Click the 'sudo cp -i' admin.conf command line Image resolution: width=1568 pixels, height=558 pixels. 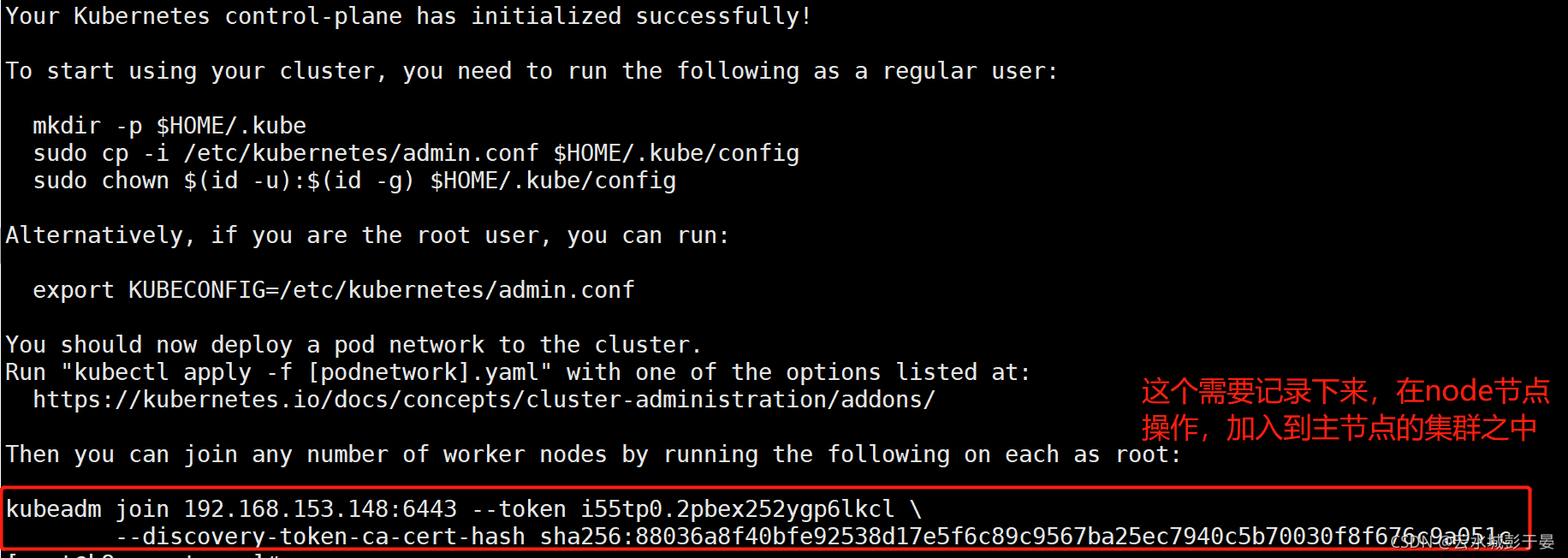(416, 153)
